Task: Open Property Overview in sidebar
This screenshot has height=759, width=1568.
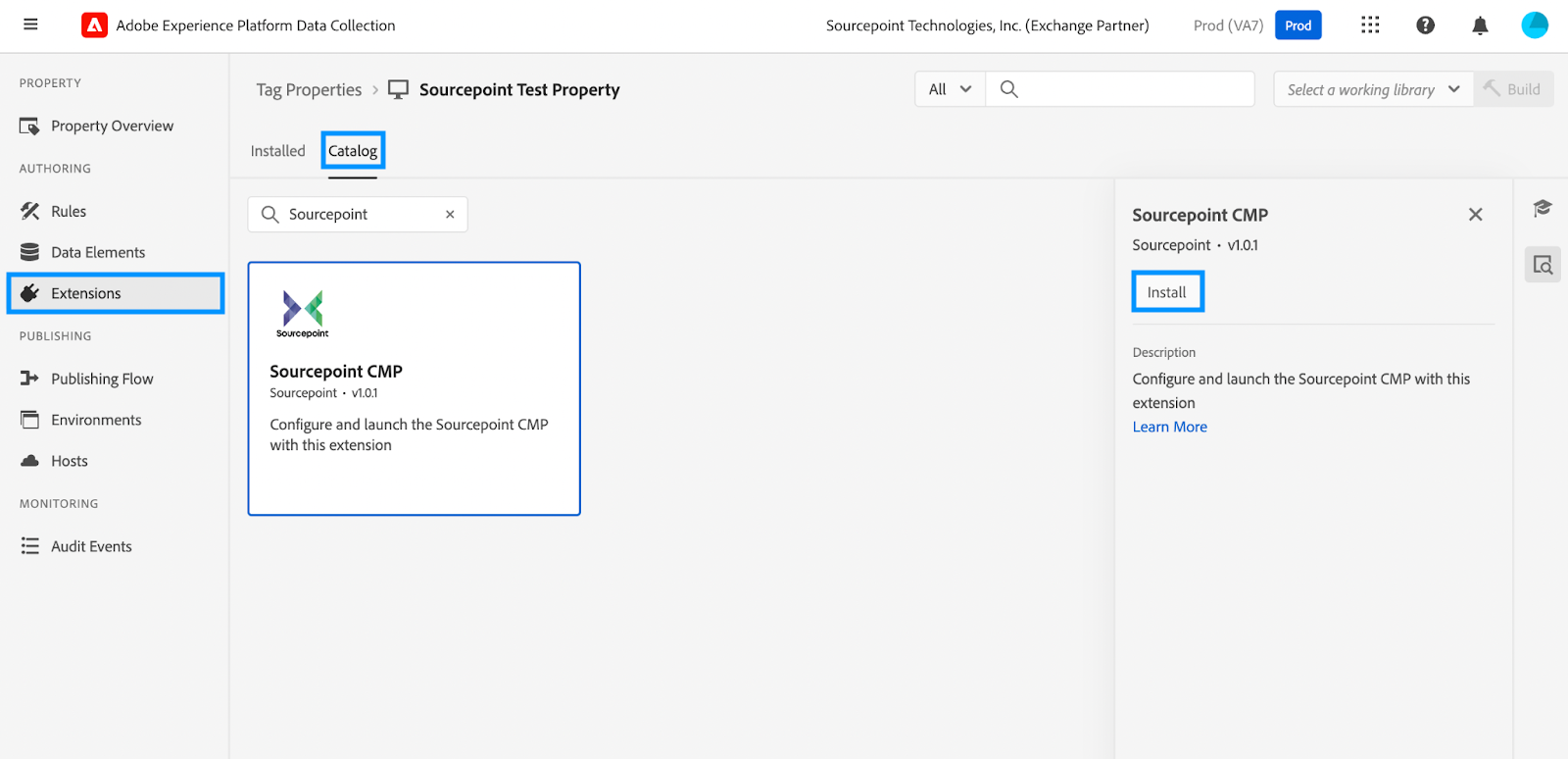Action: 112,126
